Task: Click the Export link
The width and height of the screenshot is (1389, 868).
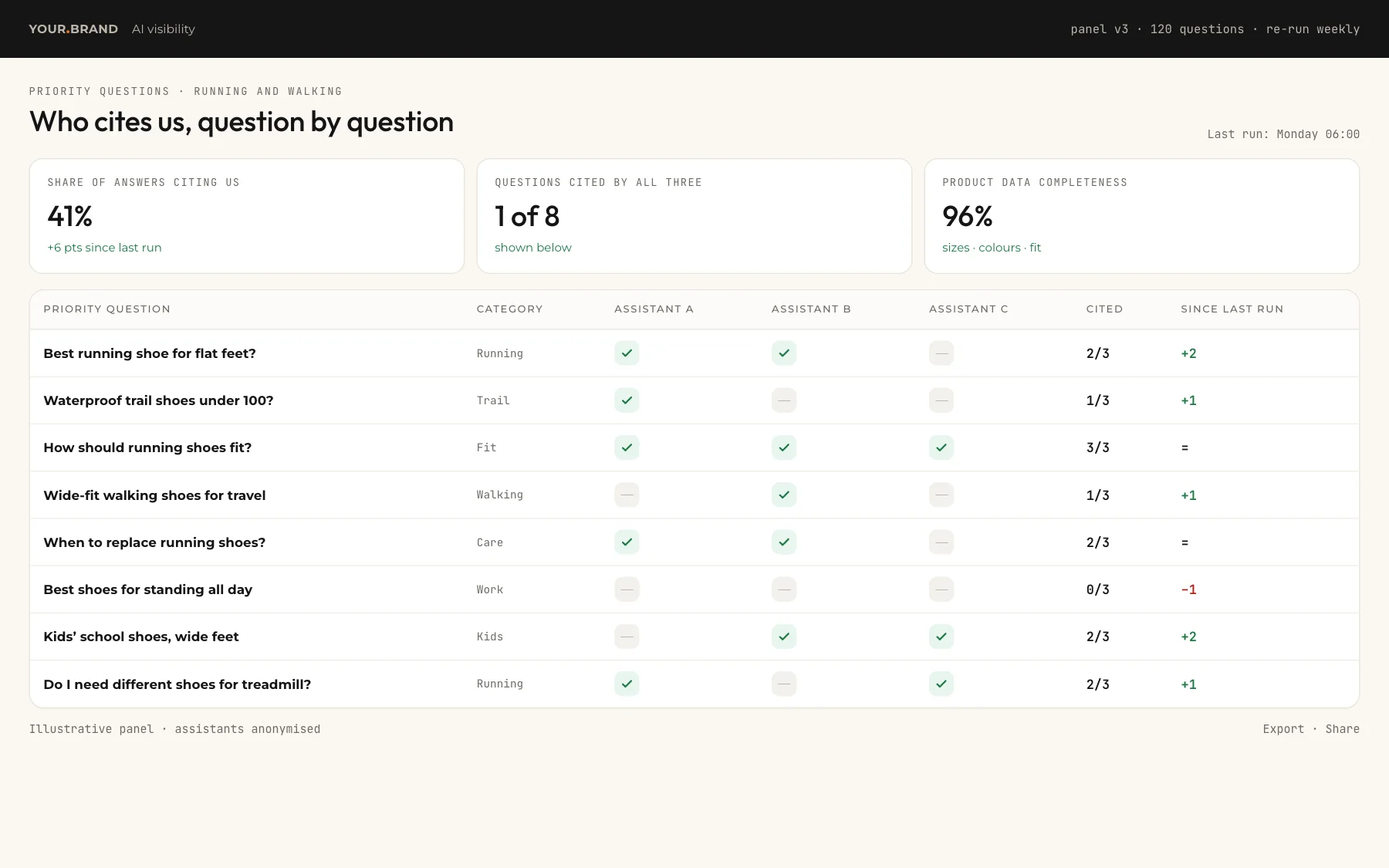Action: 1283,729
